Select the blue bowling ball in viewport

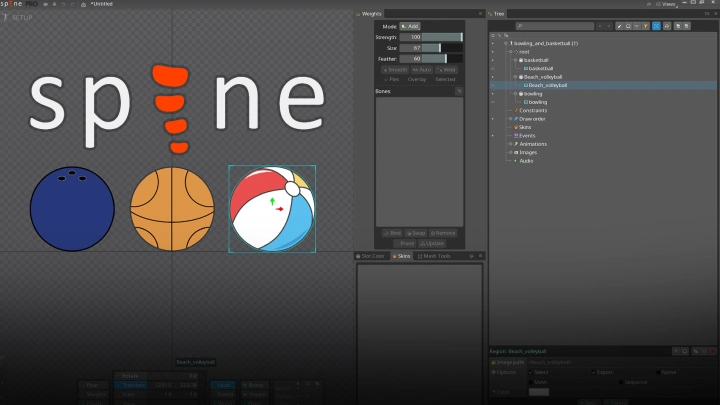tap(72, 209)
